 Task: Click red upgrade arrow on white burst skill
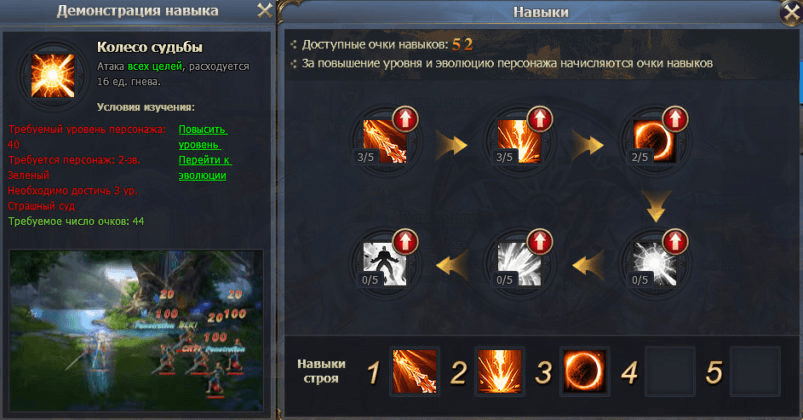click(x=675, y=242)
